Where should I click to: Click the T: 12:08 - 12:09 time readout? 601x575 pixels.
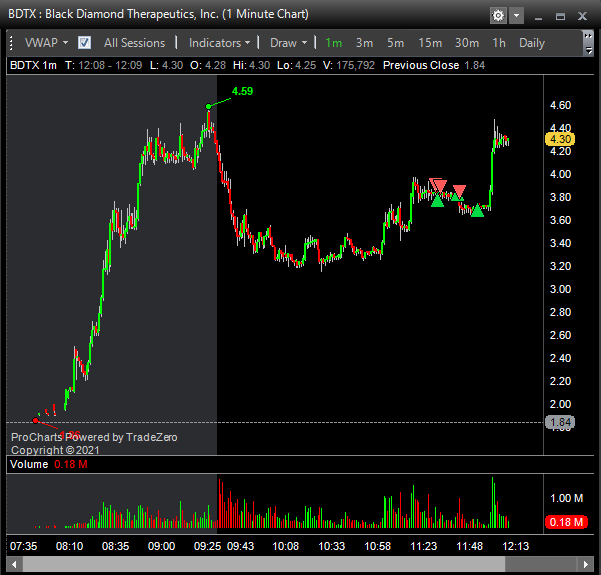[103, 65]
